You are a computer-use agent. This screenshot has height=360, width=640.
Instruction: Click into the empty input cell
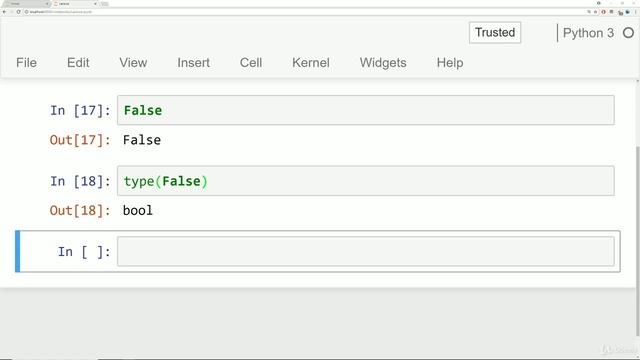click(x=365, y=251)
